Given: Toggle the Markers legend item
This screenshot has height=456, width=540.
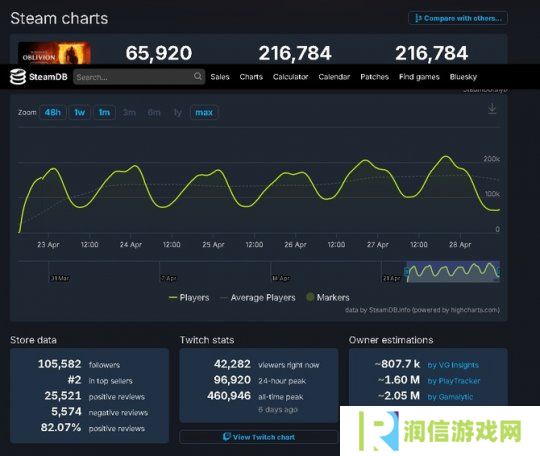Looking at the screenshot, I should 328,297.
